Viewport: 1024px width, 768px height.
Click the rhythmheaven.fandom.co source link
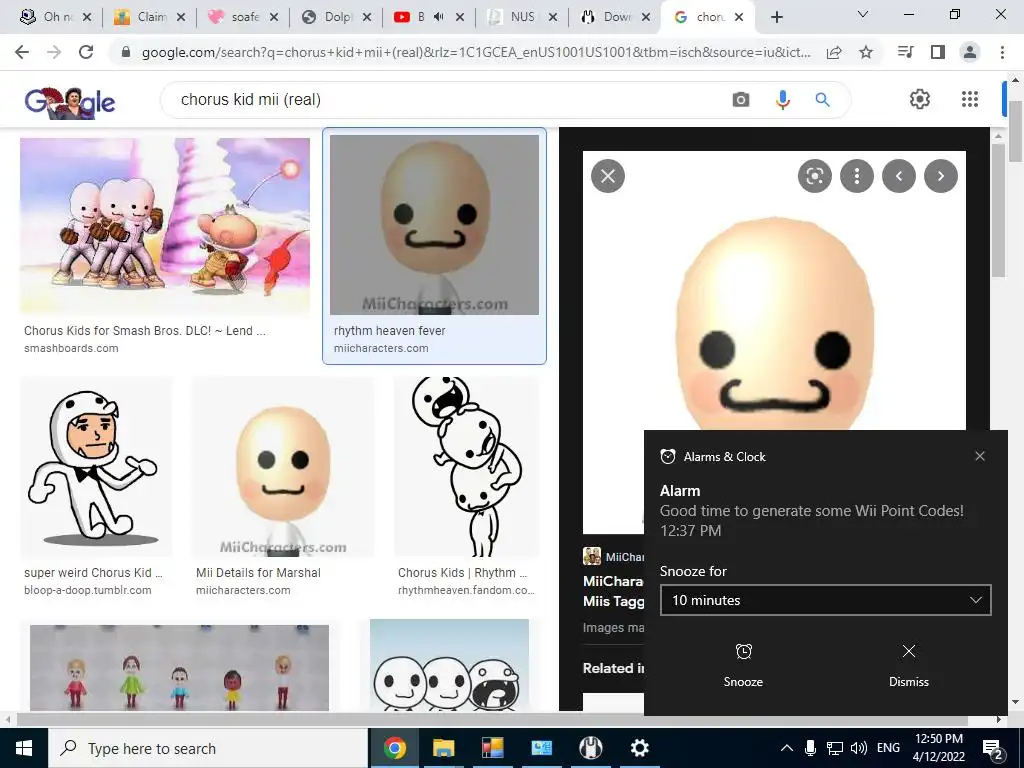tap(466, 590)
